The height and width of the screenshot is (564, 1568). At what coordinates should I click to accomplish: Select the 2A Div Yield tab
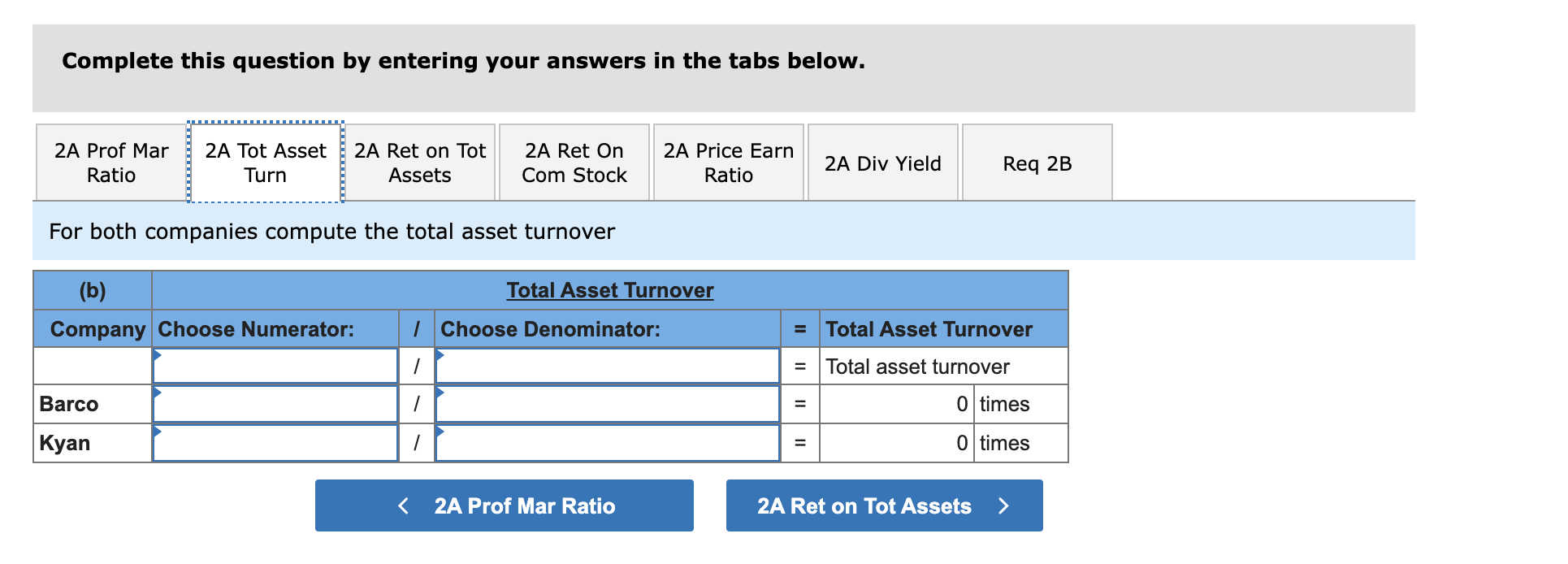pyautogui.click(x=882, y=162)
